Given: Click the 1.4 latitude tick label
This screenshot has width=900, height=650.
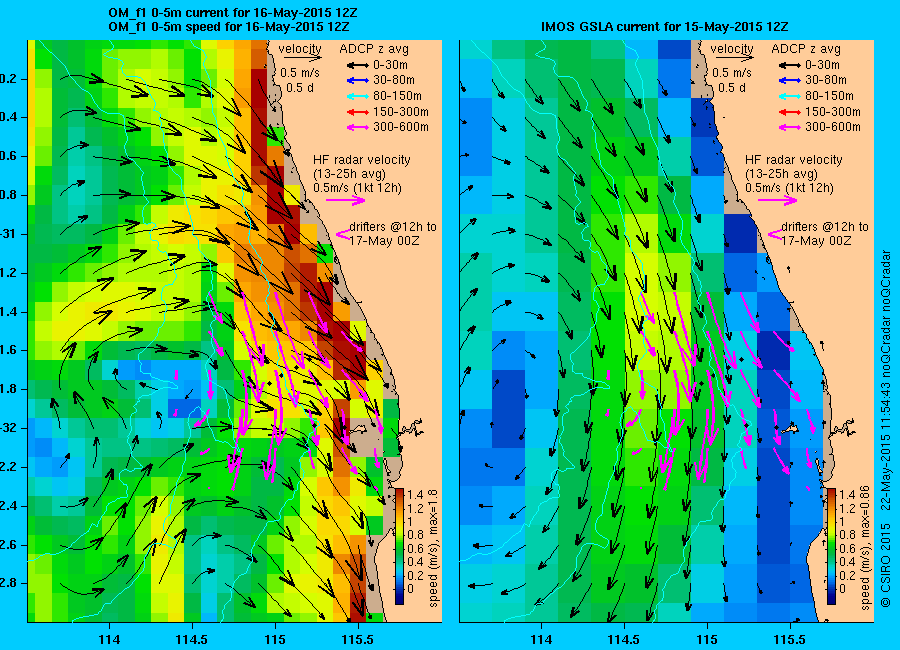Looking at the screenshot, I should 10,312.
